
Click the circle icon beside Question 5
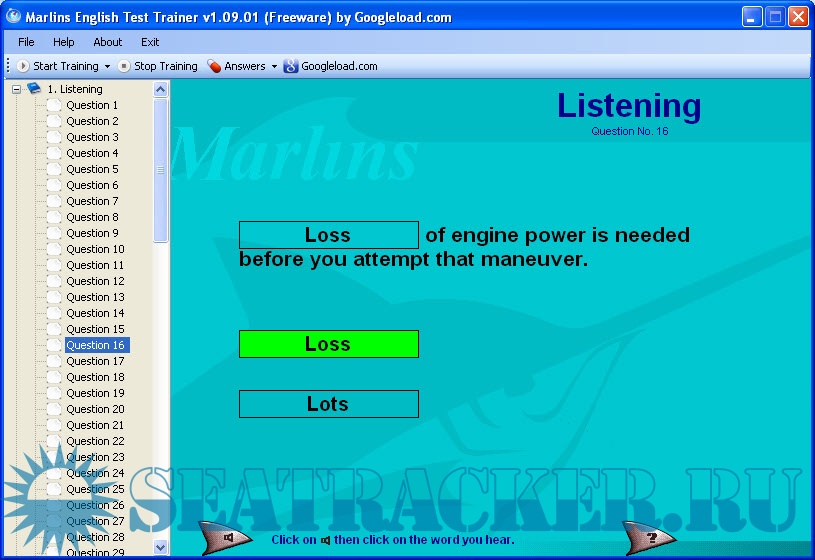54,169
